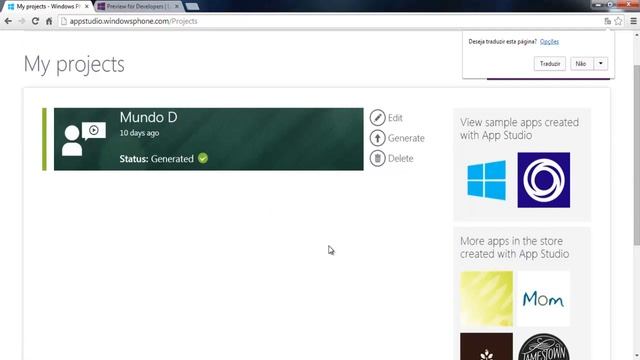Click the '10 days ago' text
Viewport: 640px width, 360px height.
pyautogui.click(x=139, y=133)
